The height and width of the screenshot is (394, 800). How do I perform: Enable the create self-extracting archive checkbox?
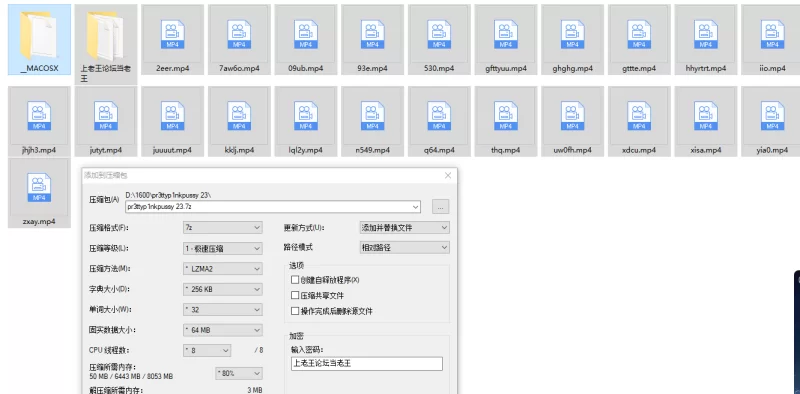(x=294, y=280)
